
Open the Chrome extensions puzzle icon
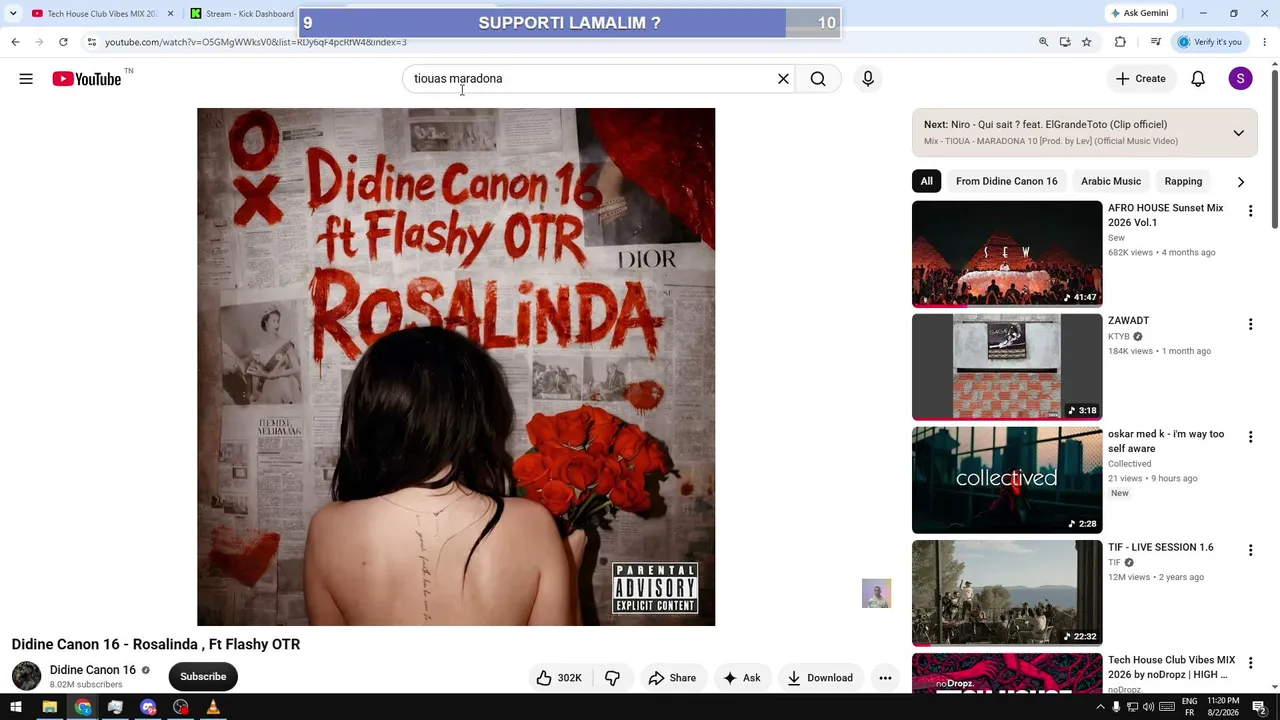tap(1120, 42)
